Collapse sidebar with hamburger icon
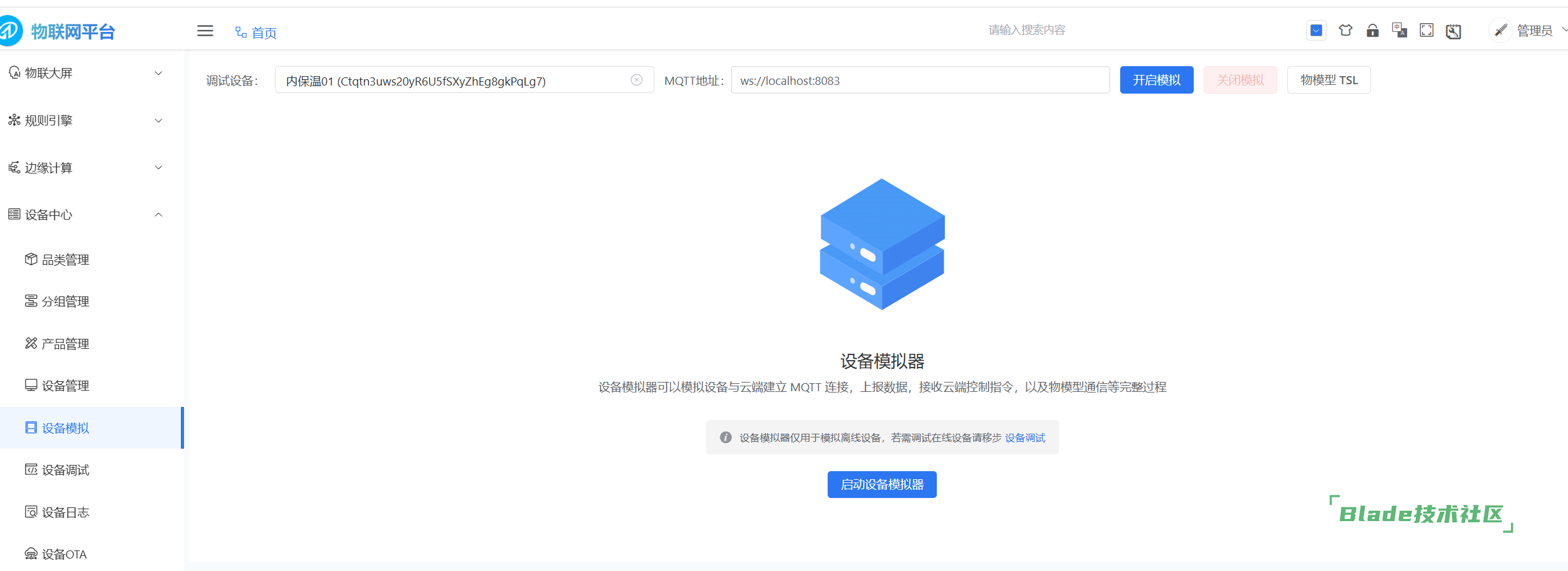The height and width of the screenshot is (571, 1568). (205, 31)
